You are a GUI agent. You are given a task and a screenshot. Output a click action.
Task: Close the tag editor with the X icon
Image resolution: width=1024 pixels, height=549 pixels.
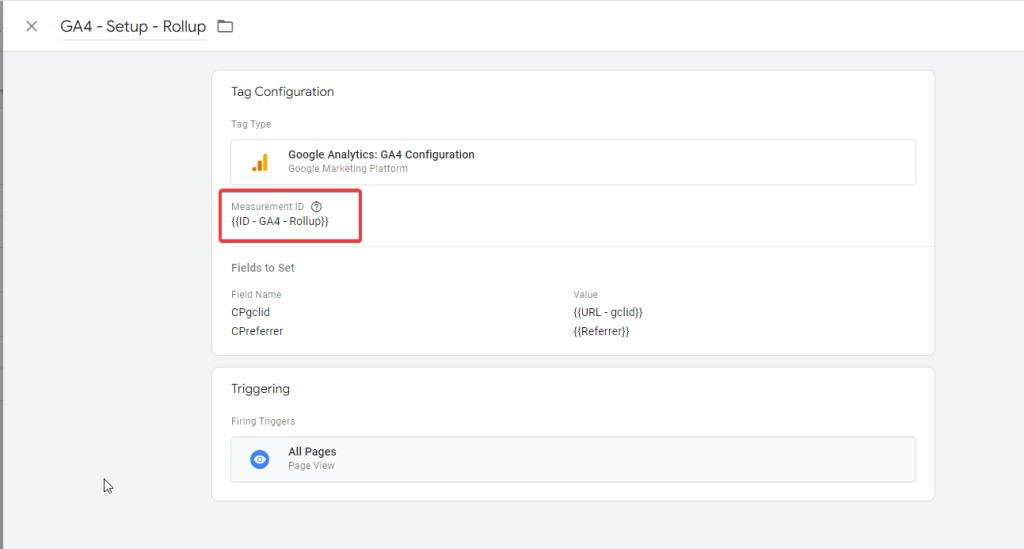pyautogui.click(x=31, y=26)
